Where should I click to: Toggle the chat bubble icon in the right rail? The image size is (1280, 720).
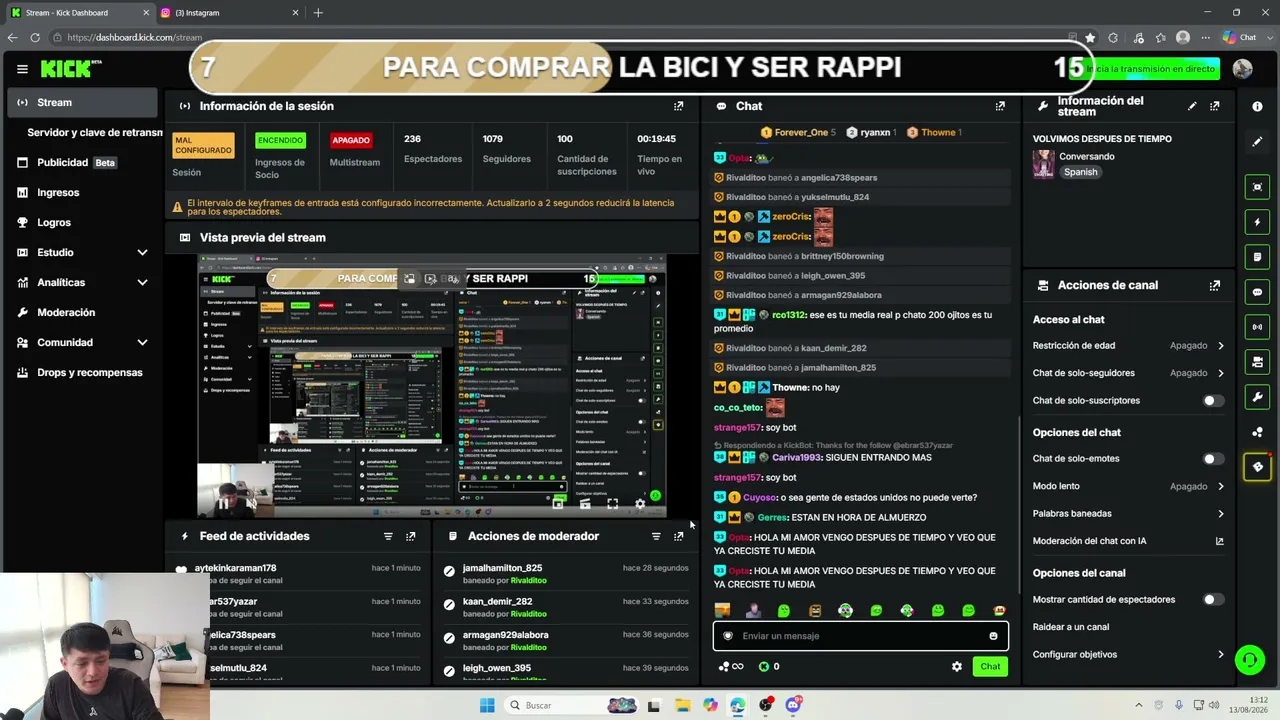pos(1258,292)
